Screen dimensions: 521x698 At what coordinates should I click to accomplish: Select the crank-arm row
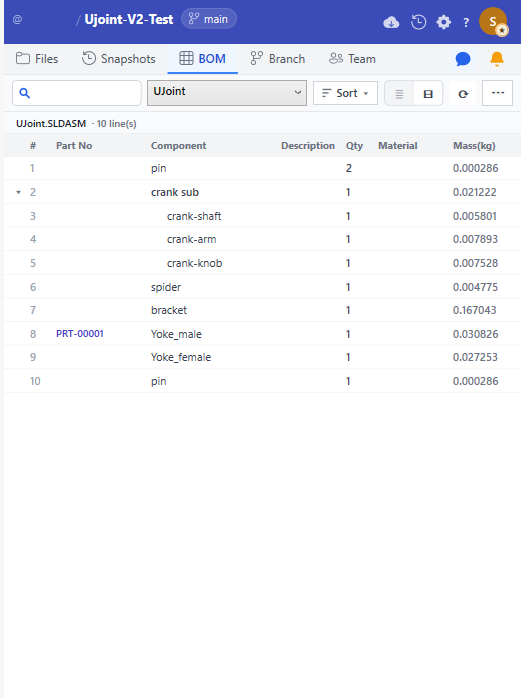[x=262, y=239]
